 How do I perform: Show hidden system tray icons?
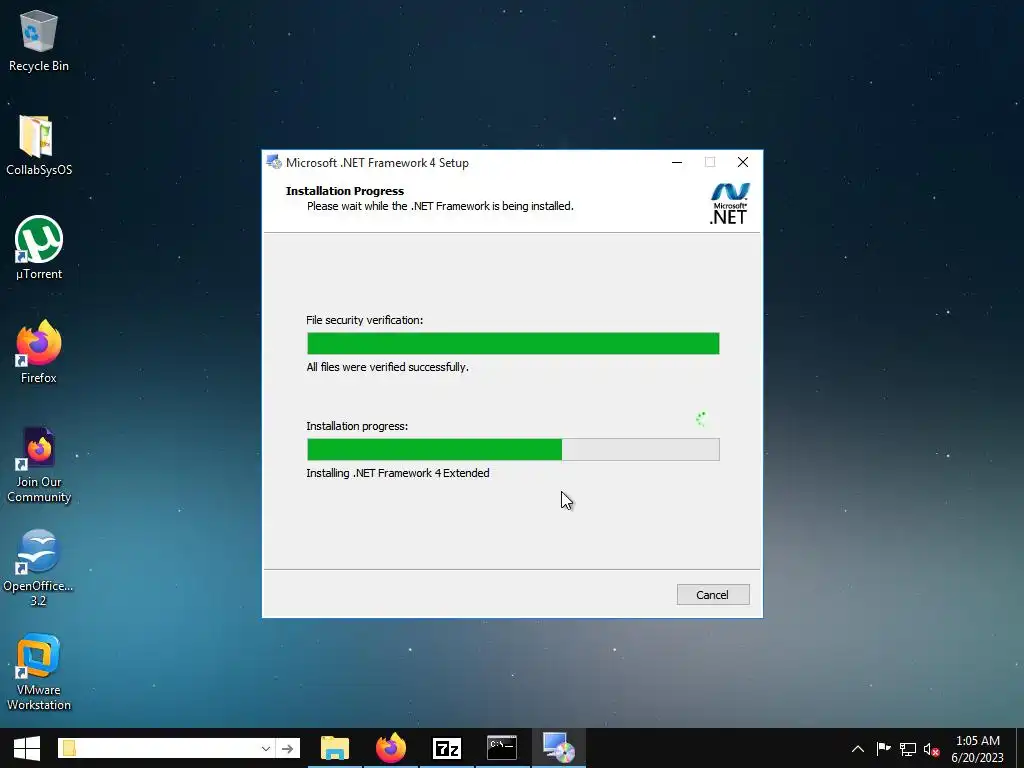pos(858,748)
